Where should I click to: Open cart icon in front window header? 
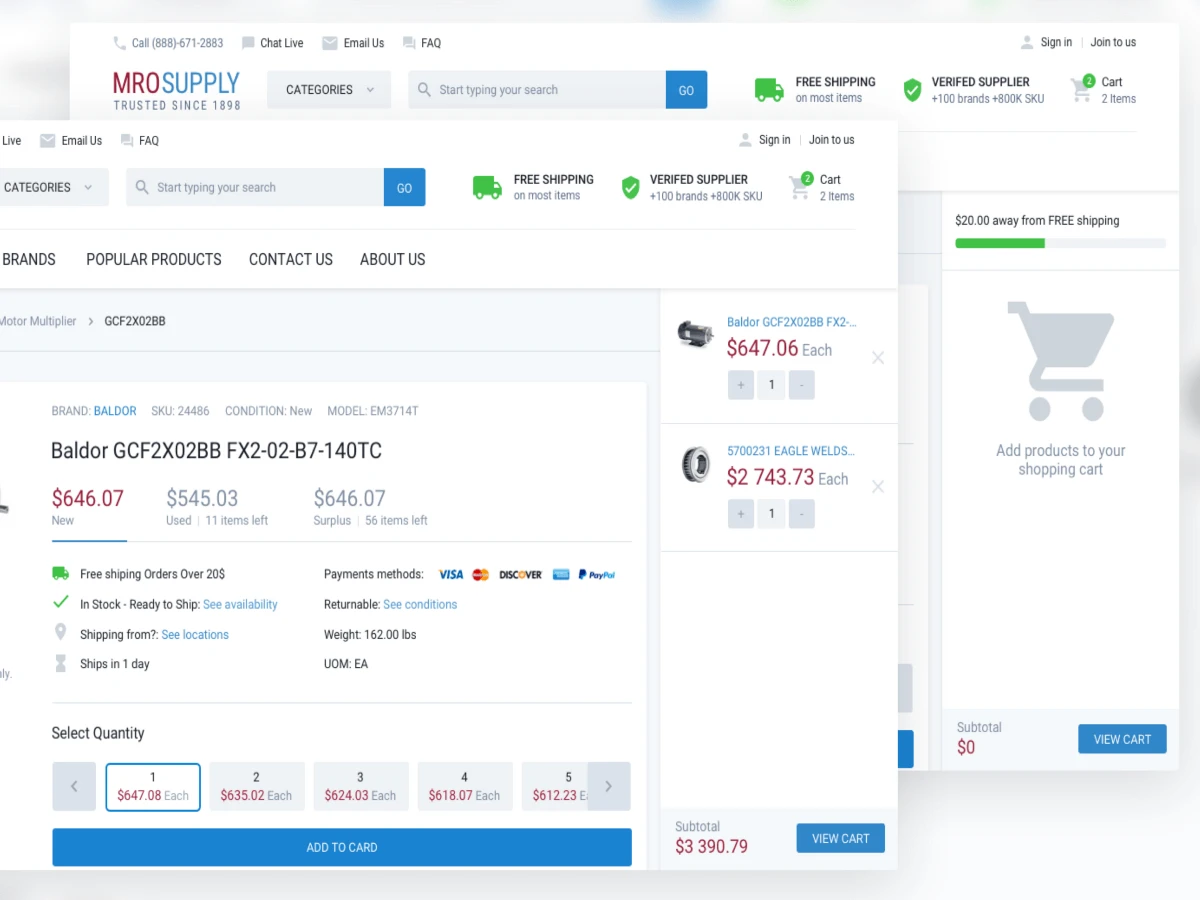(800, 186)
